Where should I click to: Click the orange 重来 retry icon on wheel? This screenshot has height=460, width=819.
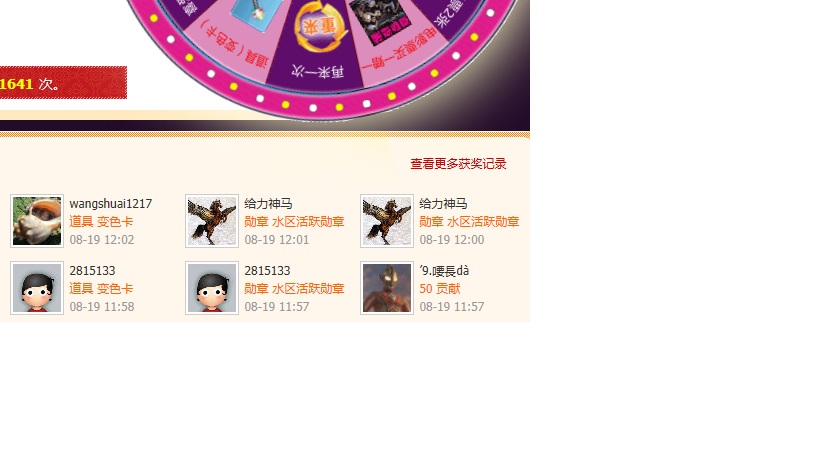coord(320,26)
